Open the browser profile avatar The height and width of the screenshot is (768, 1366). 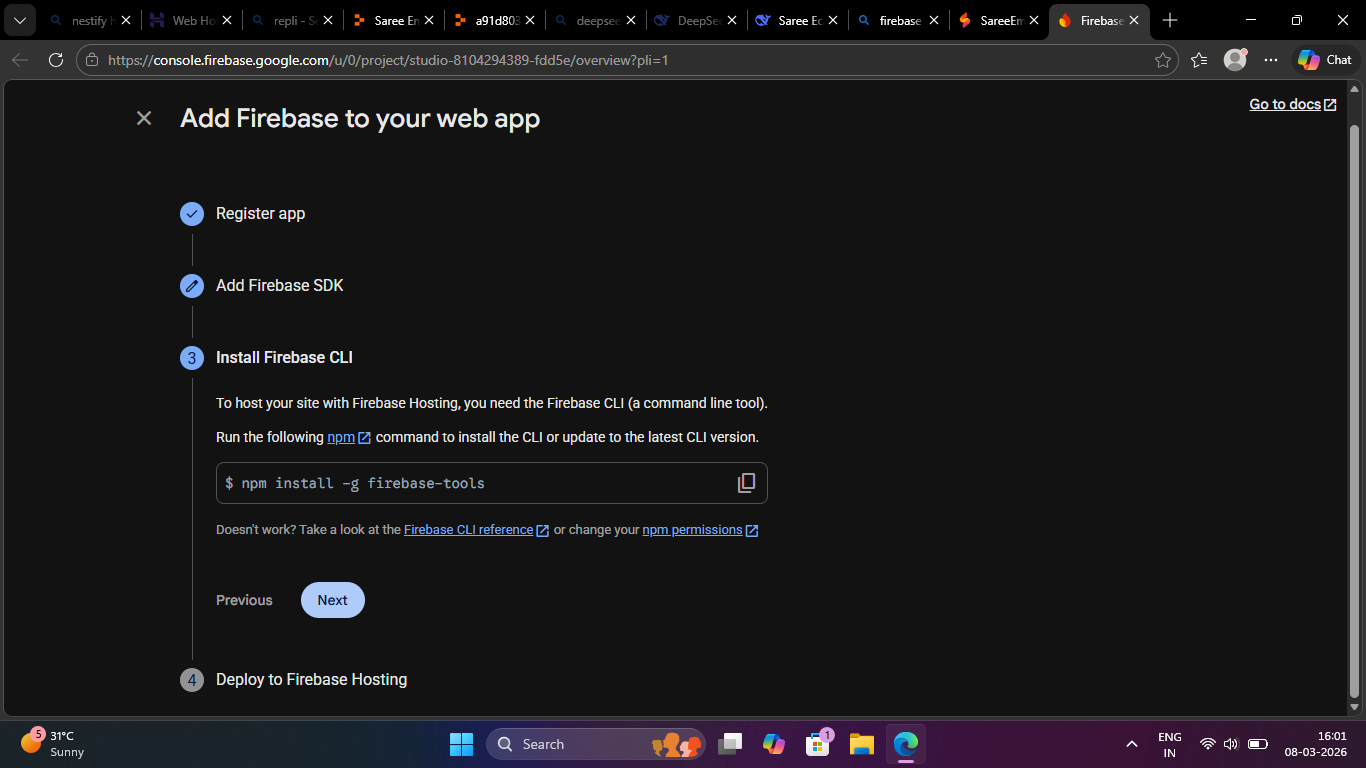1235,60
